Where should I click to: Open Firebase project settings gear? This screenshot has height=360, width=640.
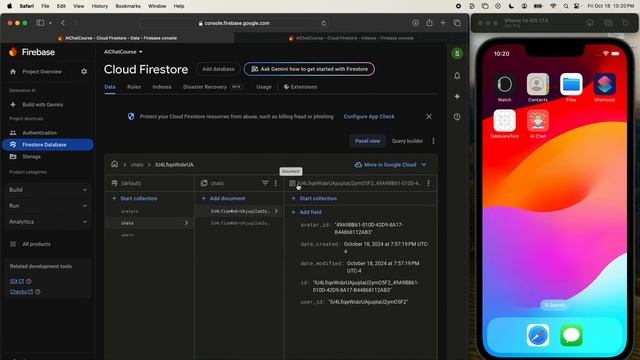[84, 71]
